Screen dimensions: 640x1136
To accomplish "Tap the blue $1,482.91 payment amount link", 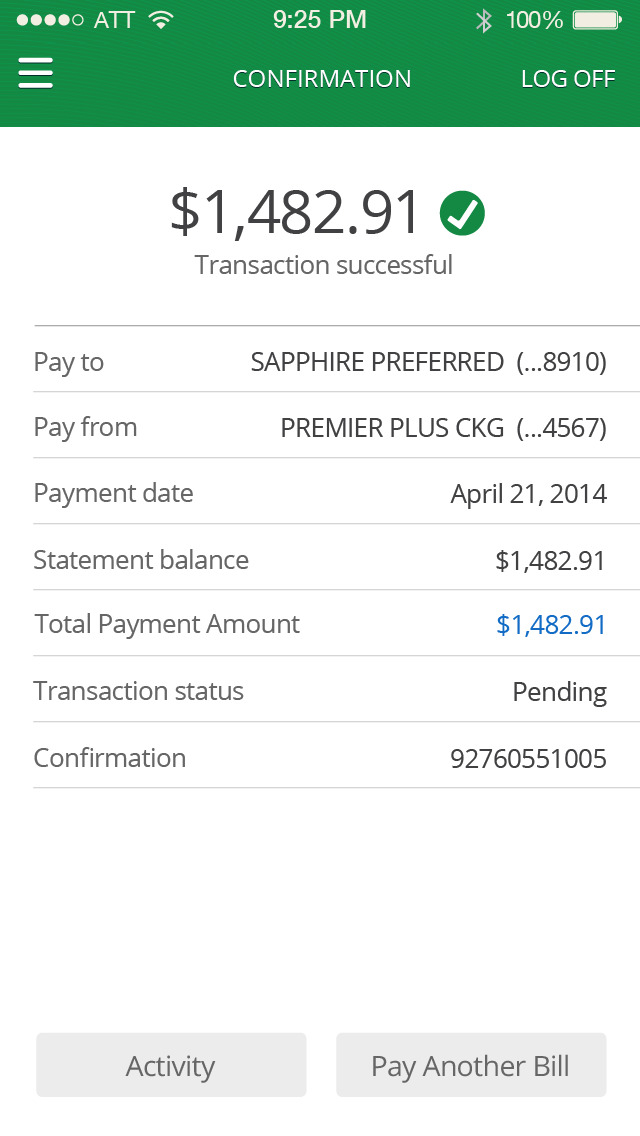I will click(551, 625).
